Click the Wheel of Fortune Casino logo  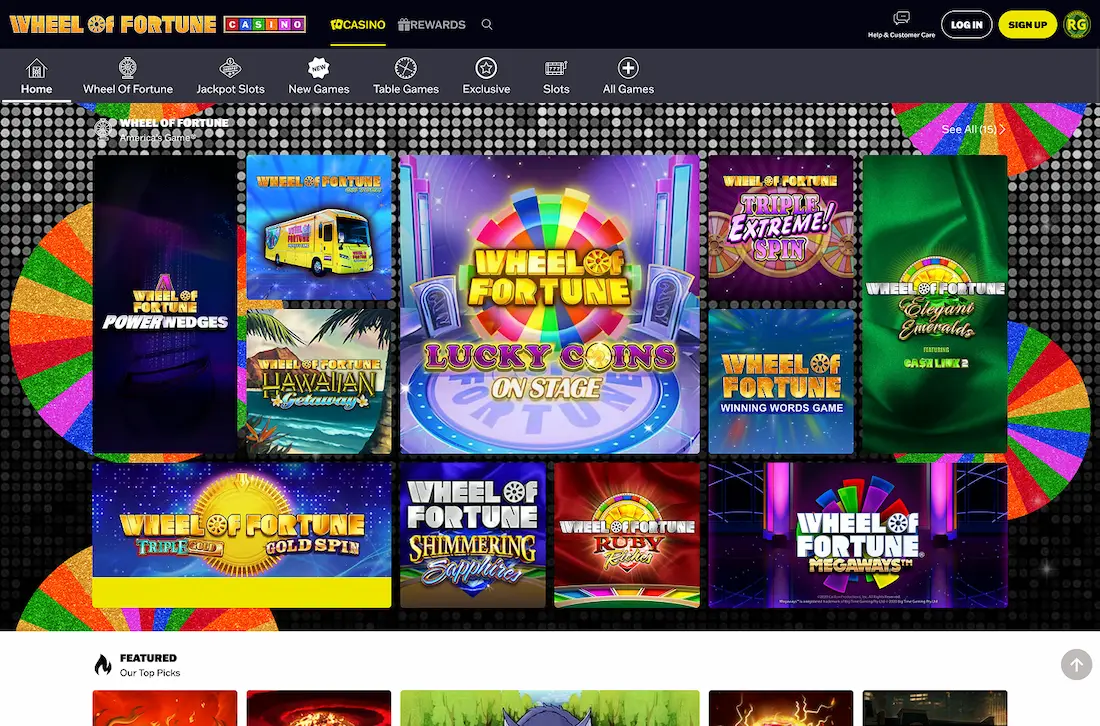(x=155, y=23)
